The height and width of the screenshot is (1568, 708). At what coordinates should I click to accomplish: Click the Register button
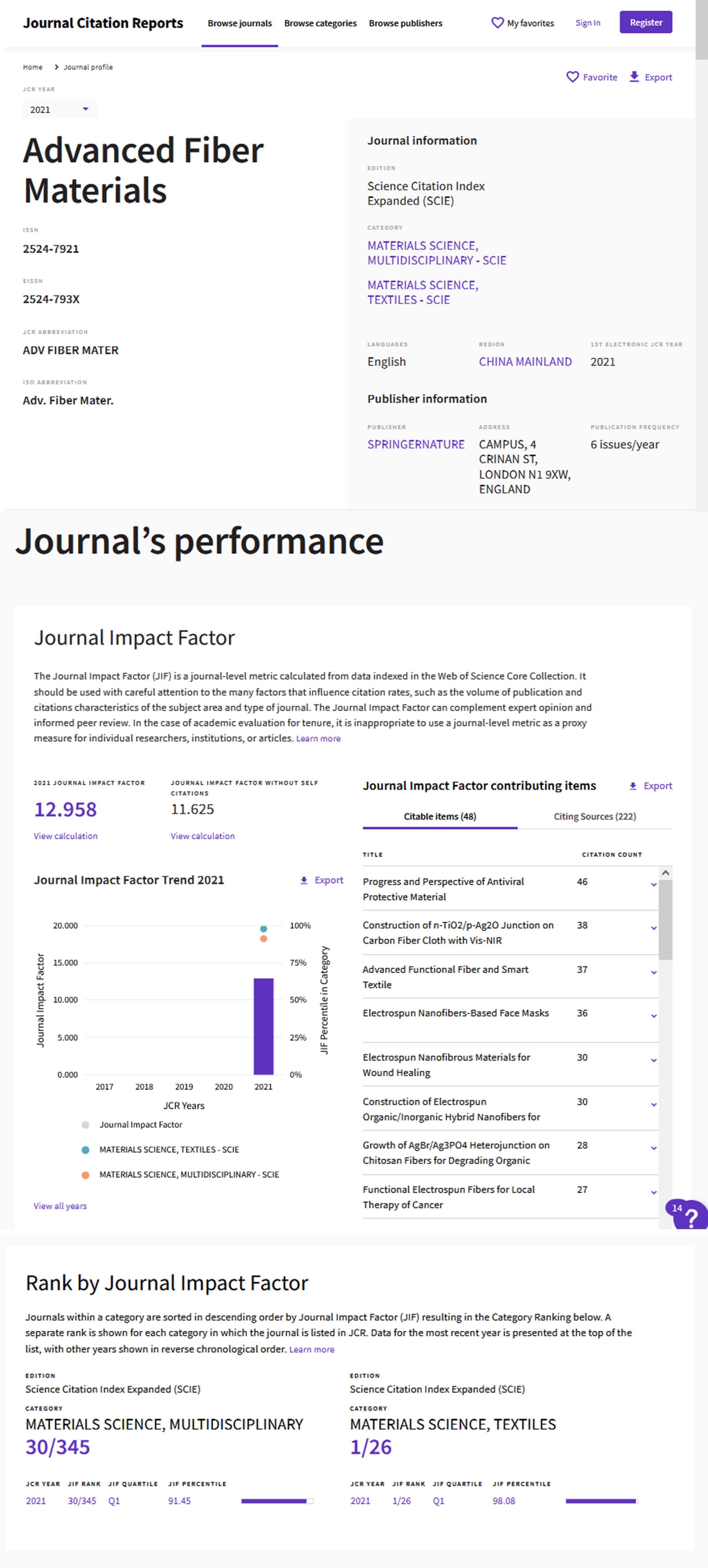pos(645,22)
